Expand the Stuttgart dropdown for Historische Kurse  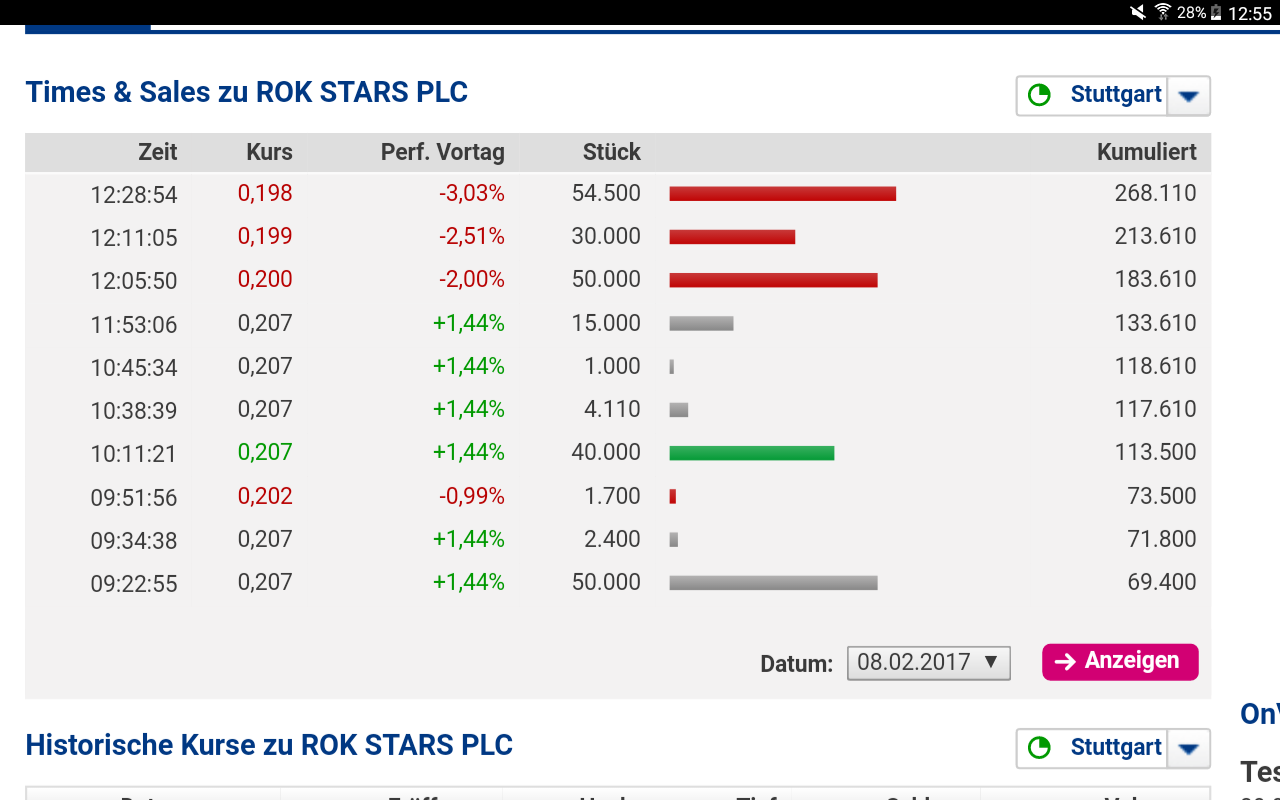(1188, 748)
